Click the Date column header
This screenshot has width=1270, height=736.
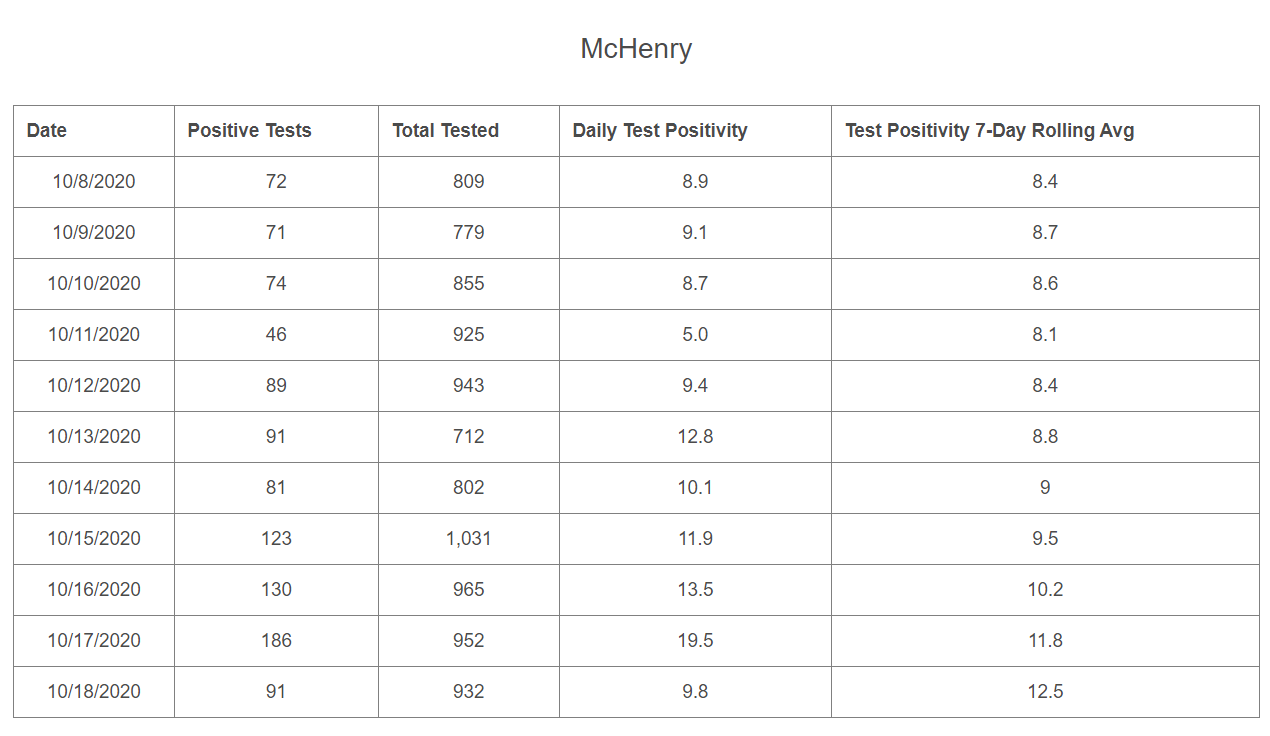click(x=47, y=130)
